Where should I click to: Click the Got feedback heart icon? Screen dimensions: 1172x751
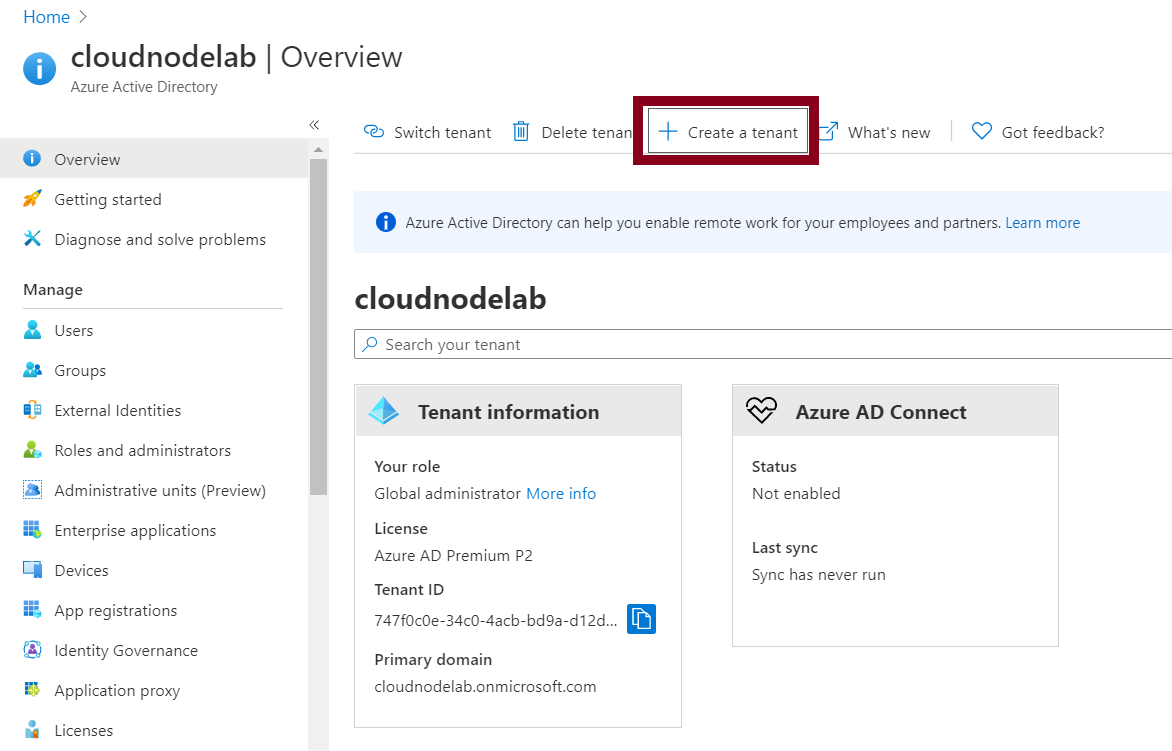click(x=981, y=132)
